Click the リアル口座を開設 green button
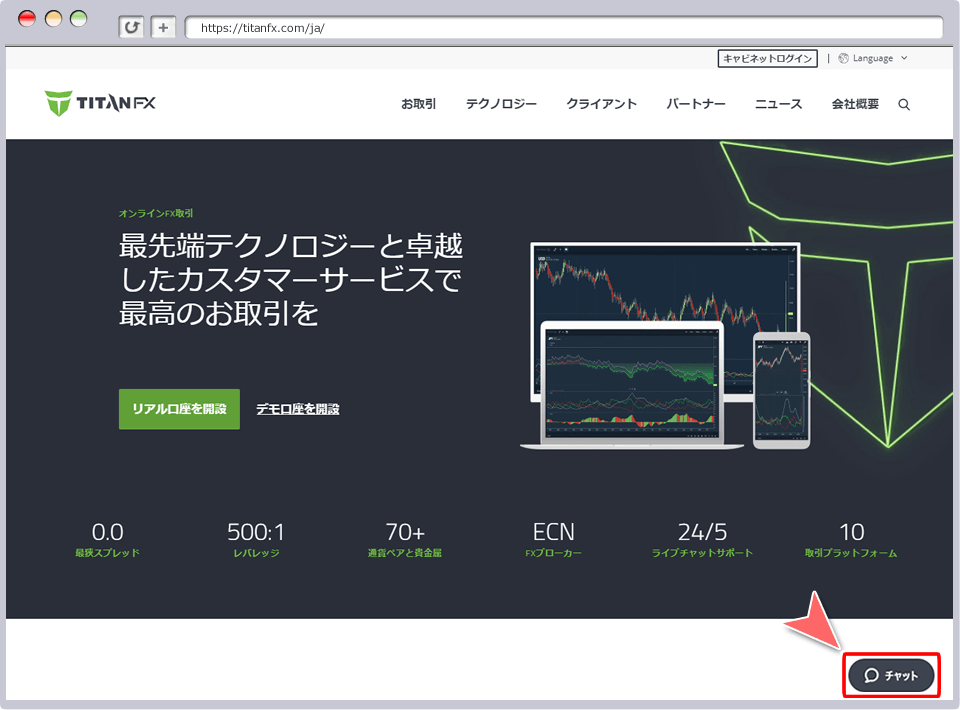 tap(179, 409)
